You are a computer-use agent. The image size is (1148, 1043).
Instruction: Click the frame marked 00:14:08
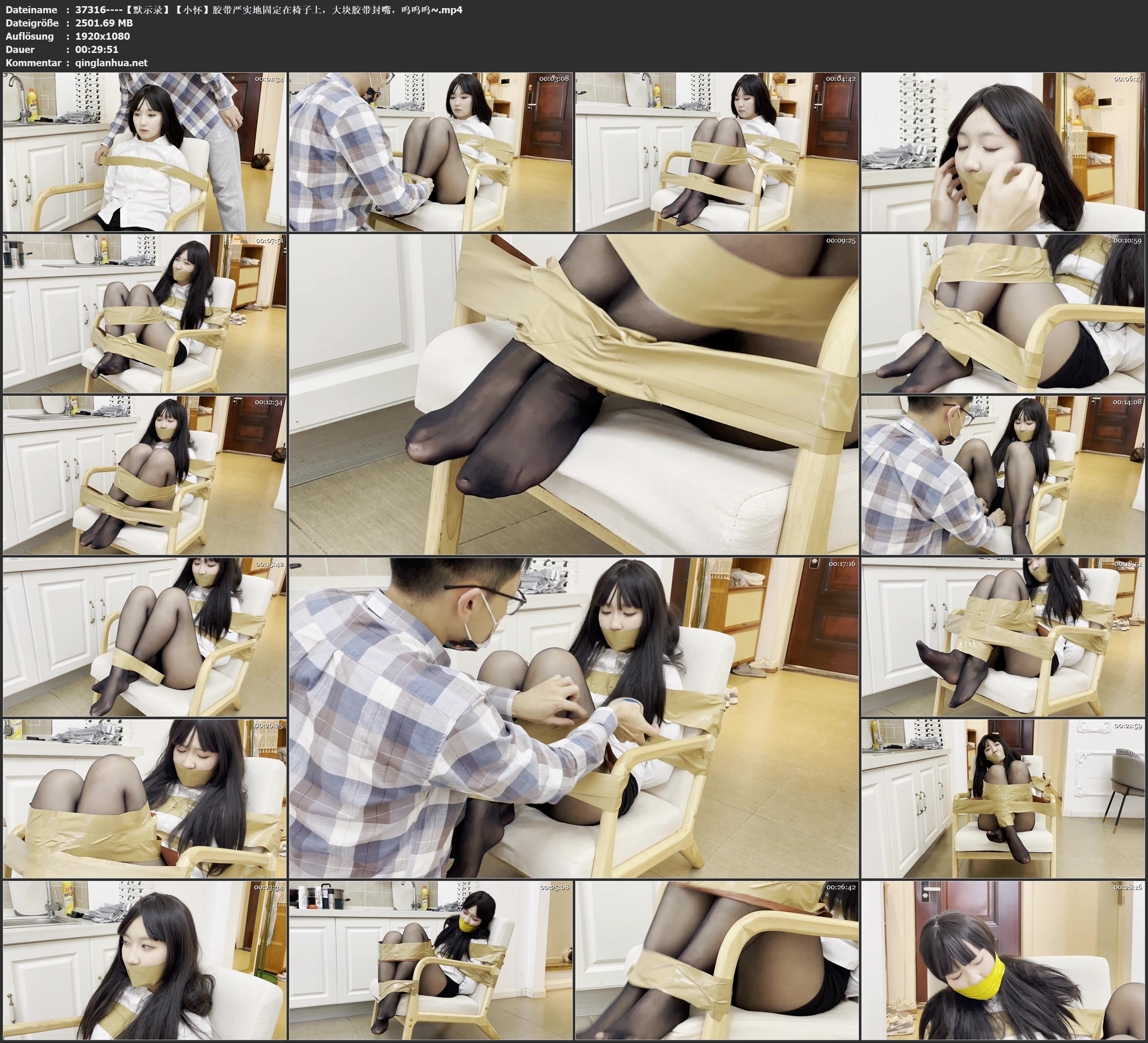[1003, 475]
